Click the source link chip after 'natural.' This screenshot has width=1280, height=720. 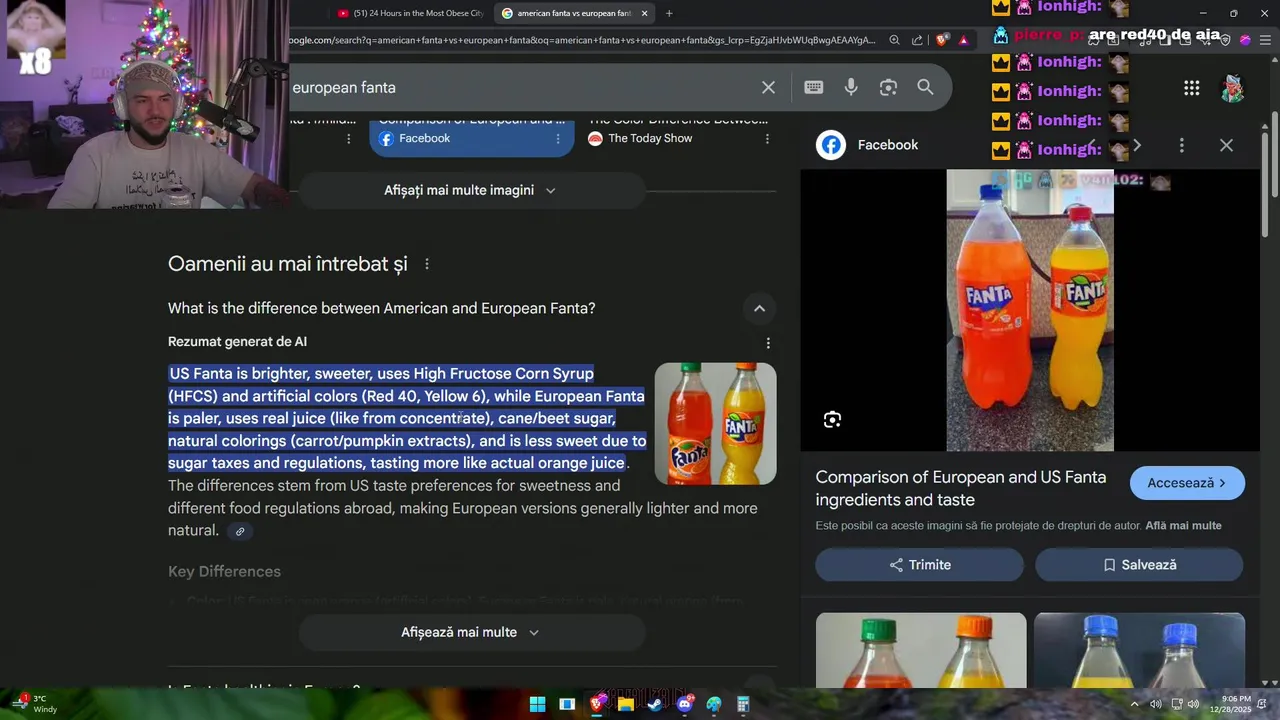240,531
